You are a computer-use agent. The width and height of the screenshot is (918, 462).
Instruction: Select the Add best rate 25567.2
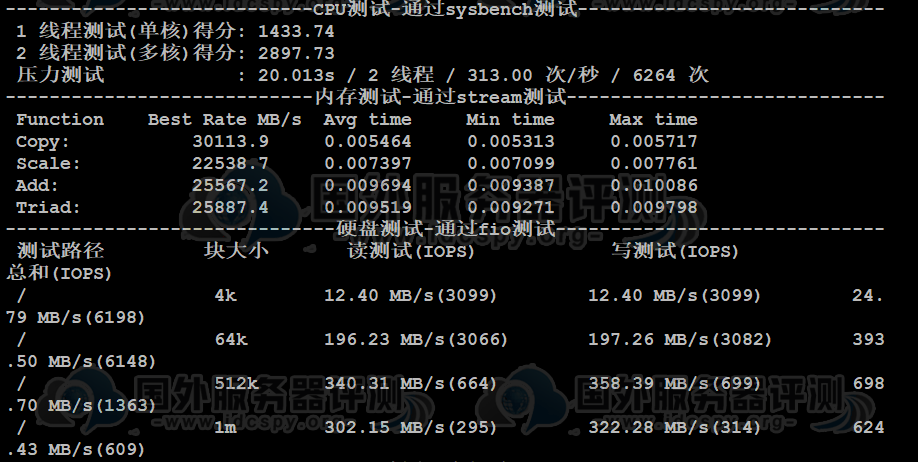coord(231,186)
